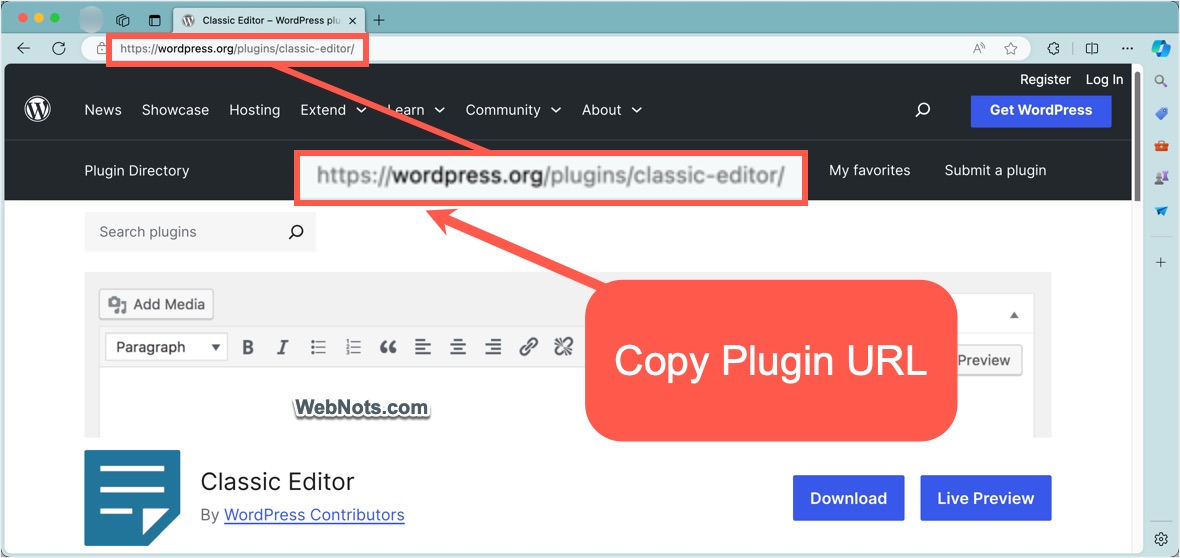The height and width of the screenshot is (558, 1180).
Task: Open My favorites link
Action: pyautogui.click(x=869, y=170)
